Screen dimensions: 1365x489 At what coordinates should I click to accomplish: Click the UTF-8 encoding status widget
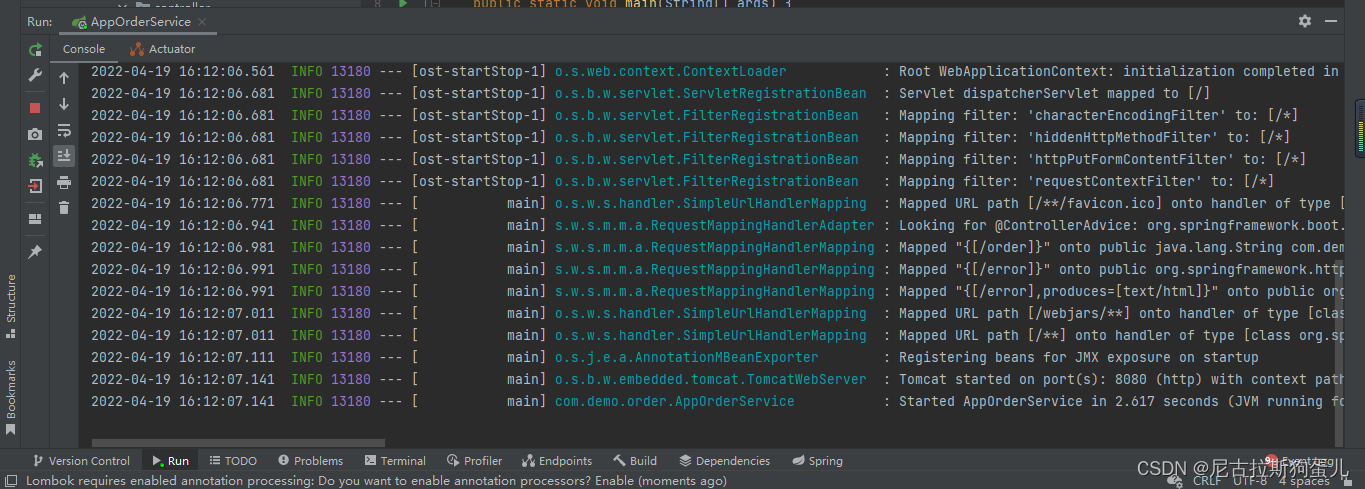(x=1250, y=481)
